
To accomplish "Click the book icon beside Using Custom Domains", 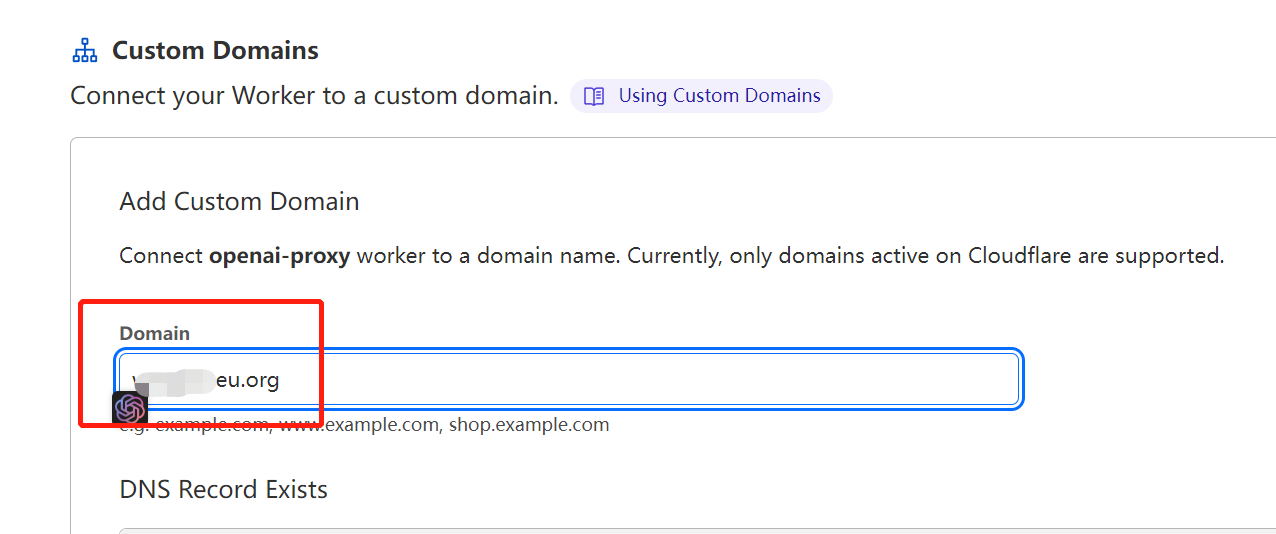I will 594,96.
